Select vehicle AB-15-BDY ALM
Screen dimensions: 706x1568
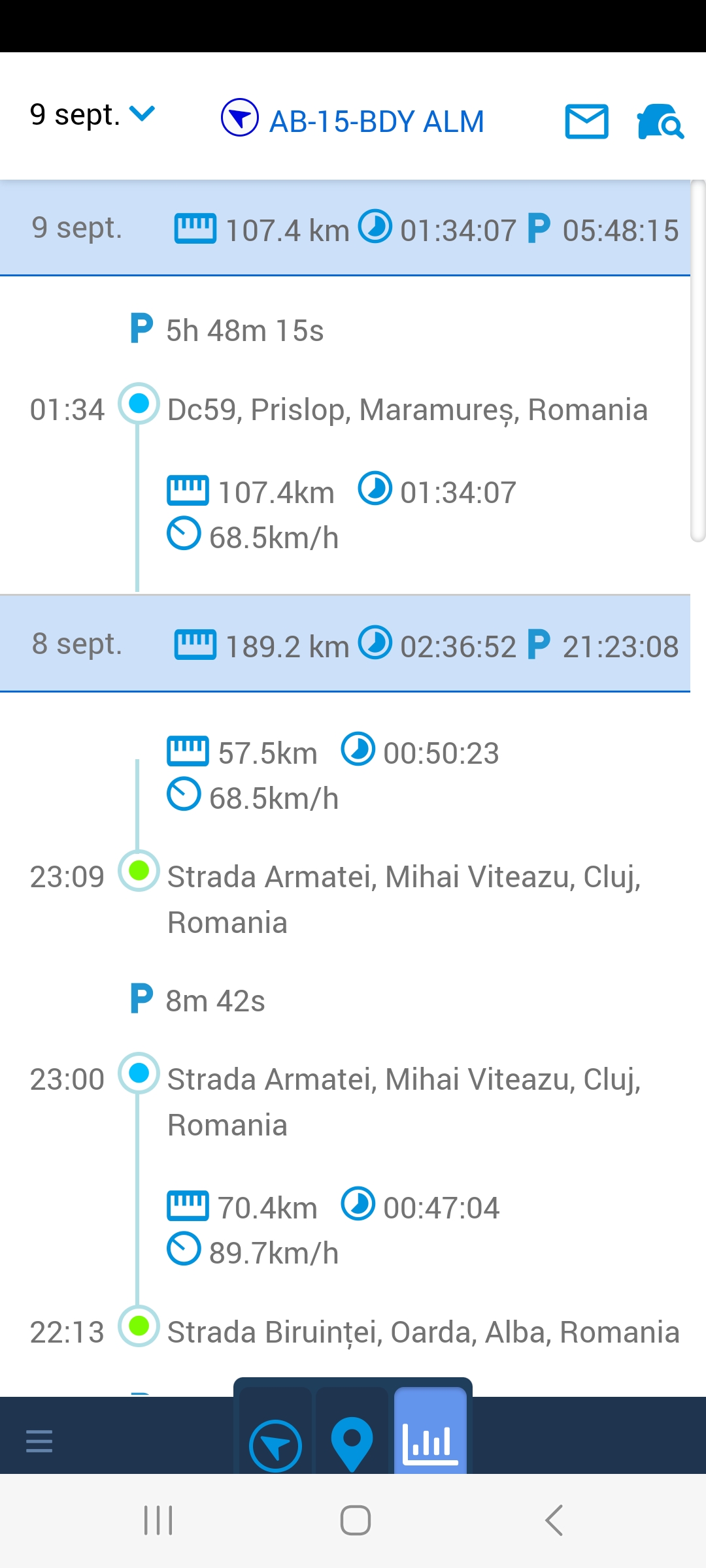pos(377,122)
